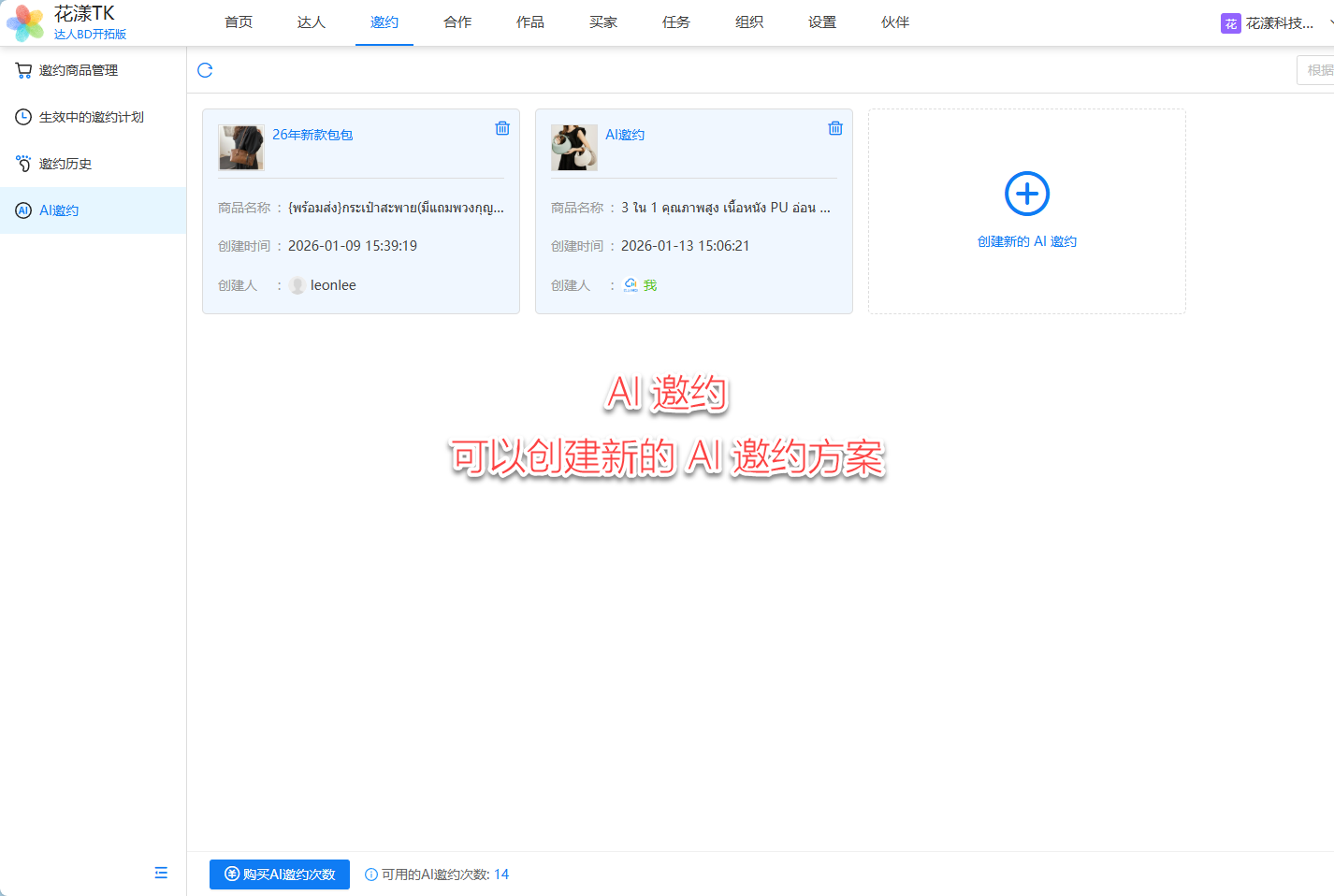Image resolution: width=1334 pixels, height=896 pixels.
Task: Delete the AI邀约 card via trash icon
Action: click(835, 128)
